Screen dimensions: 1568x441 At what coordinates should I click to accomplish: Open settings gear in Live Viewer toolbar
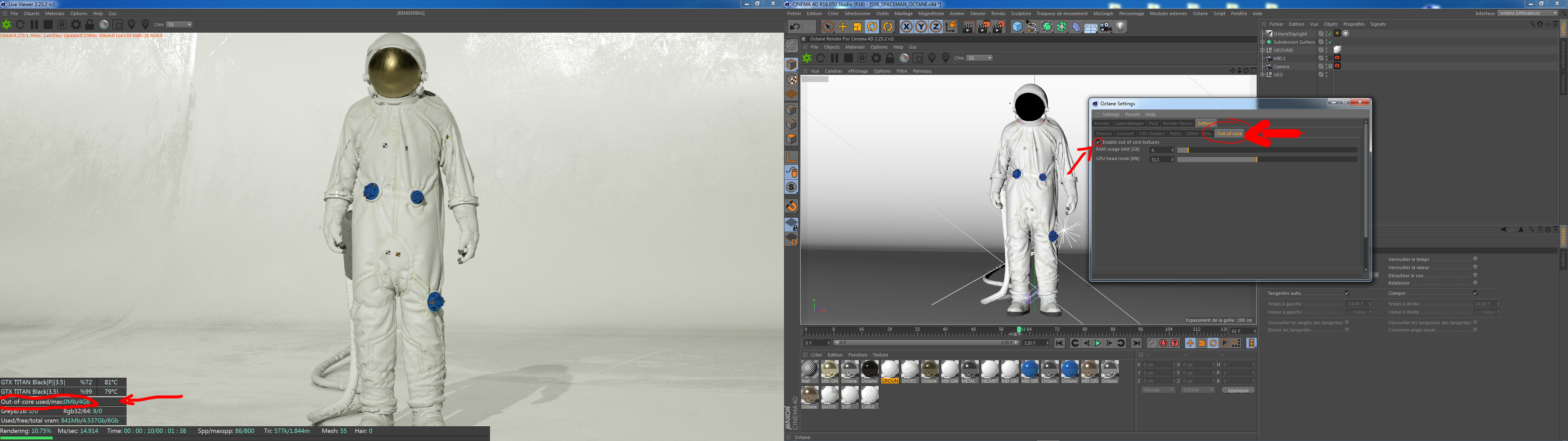[x=76, y=24]
